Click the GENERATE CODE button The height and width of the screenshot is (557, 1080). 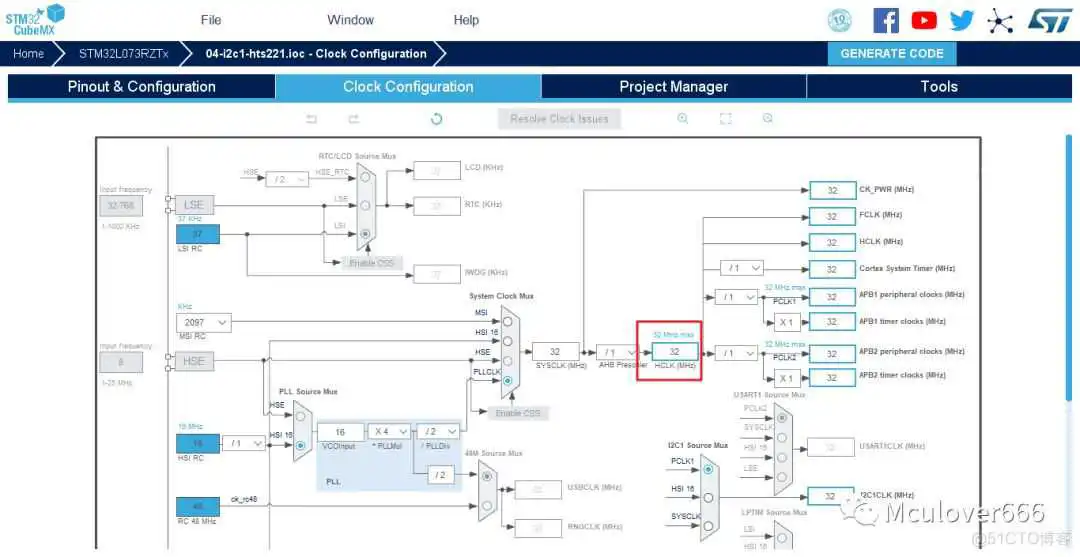(x=892, y=54)
